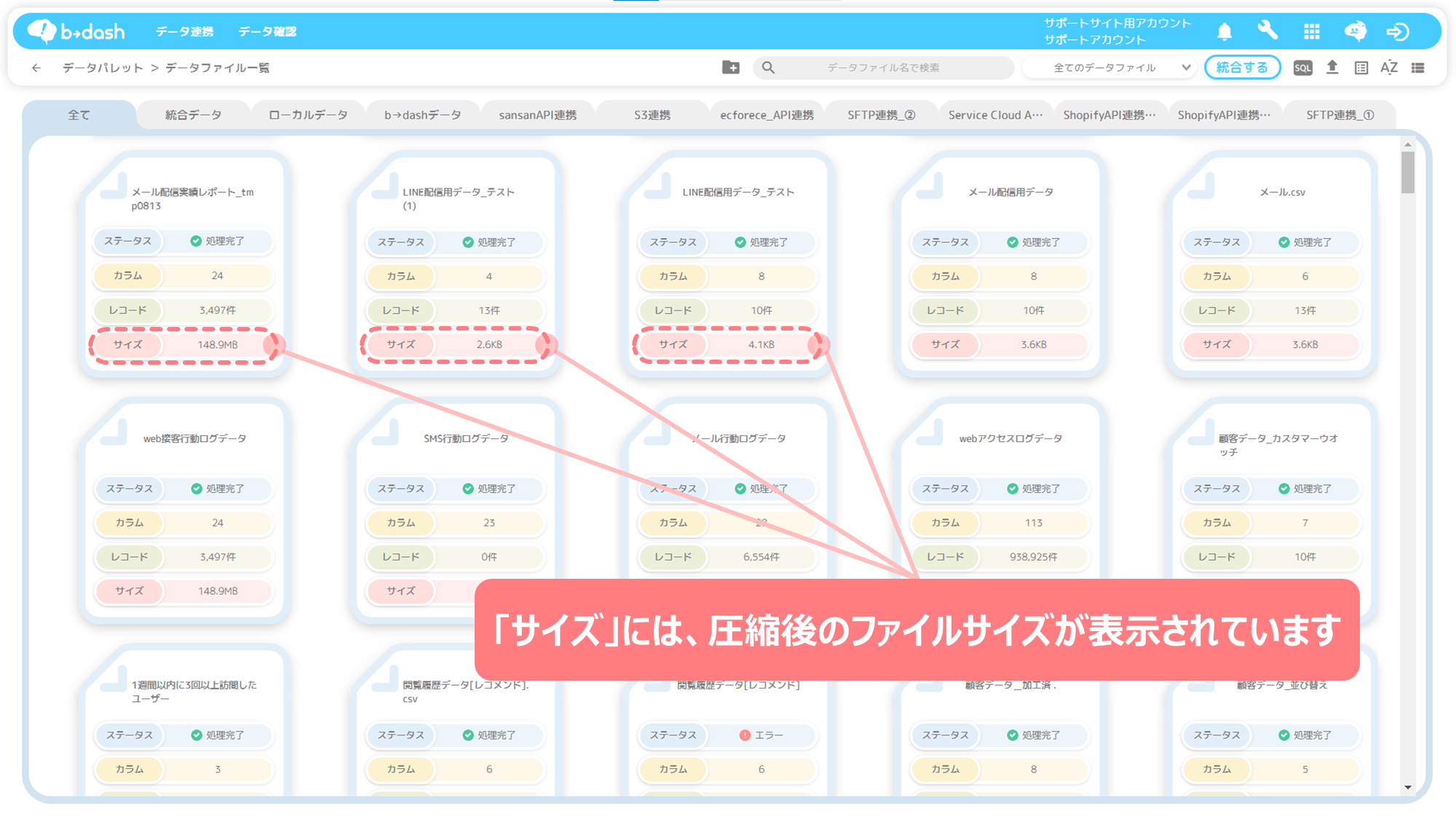Screen dimensions: 1456x819
Task: Switch to the sansanAPI連携 tab
Action: tap(537, 115)
